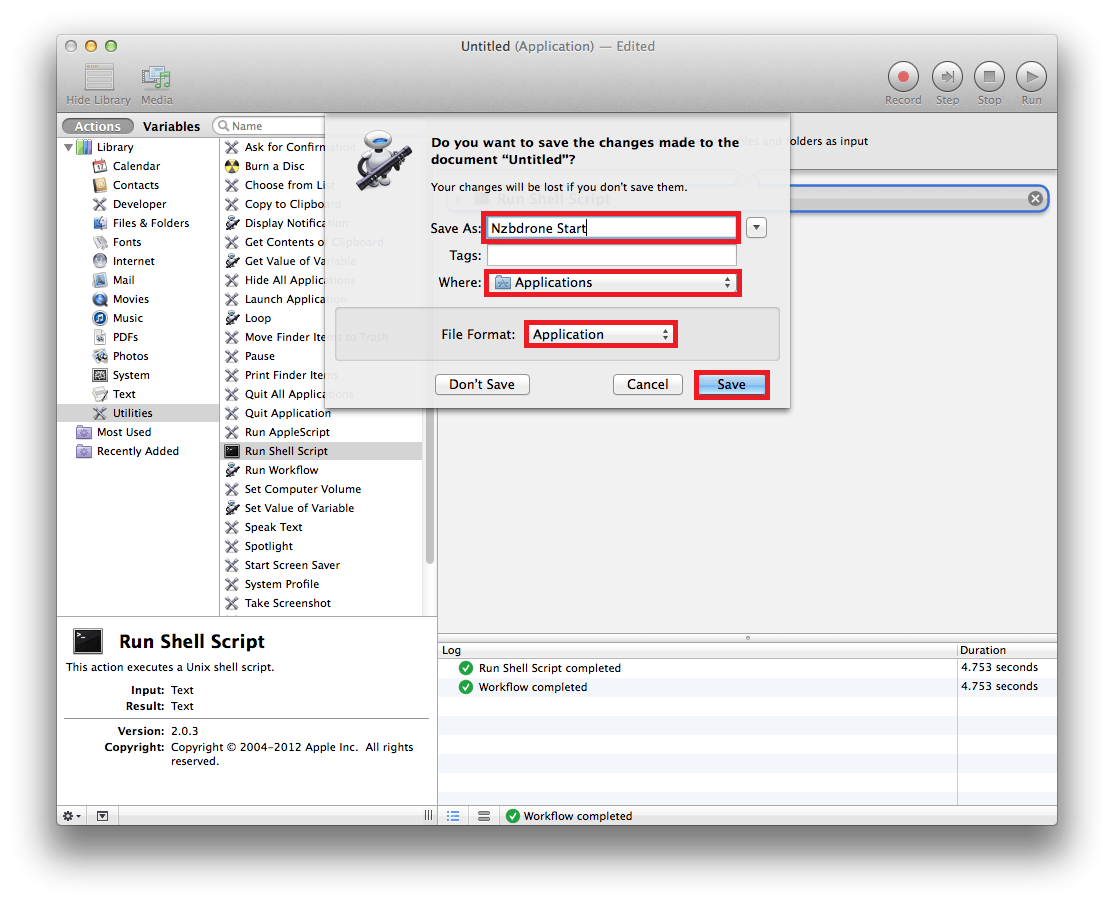
Task: Click the Record button in toolbar
Action: tap(903, 77)
